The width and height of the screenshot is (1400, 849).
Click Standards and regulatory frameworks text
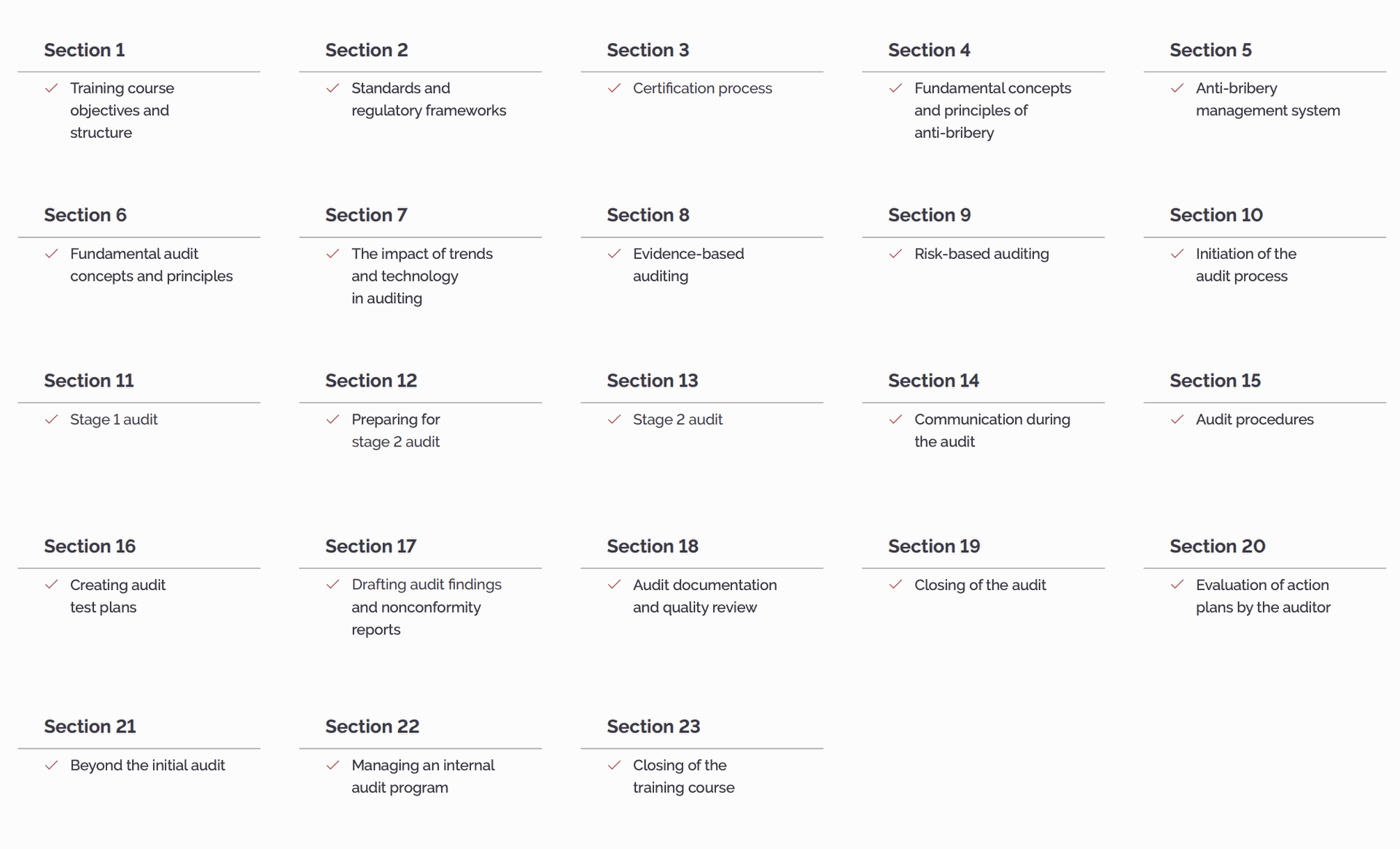[x=429, y=99]
